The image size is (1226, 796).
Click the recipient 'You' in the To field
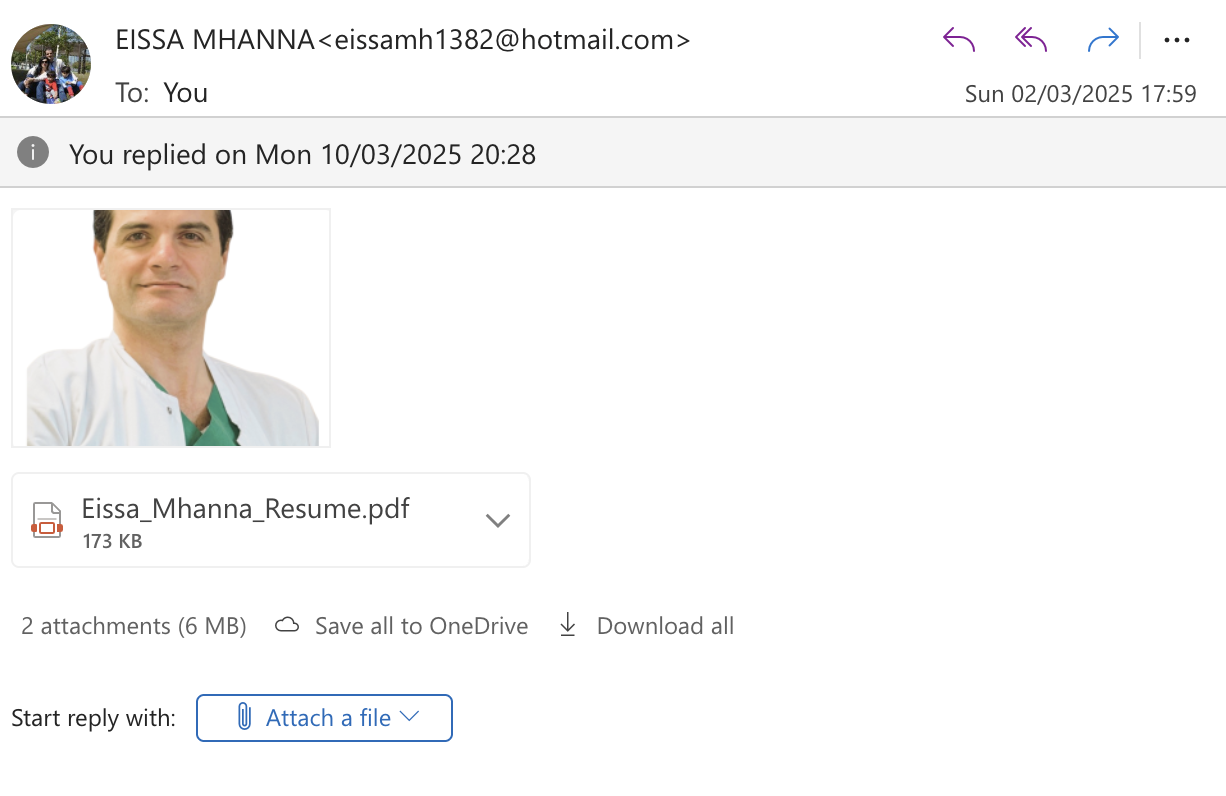coord(186,93)
